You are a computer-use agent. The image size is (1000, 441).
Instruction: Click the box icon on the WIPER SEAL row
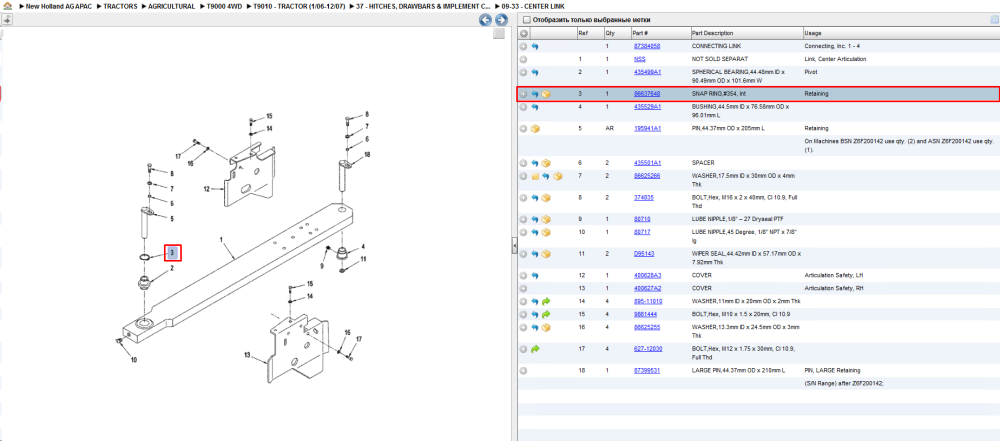coord(547,254)
